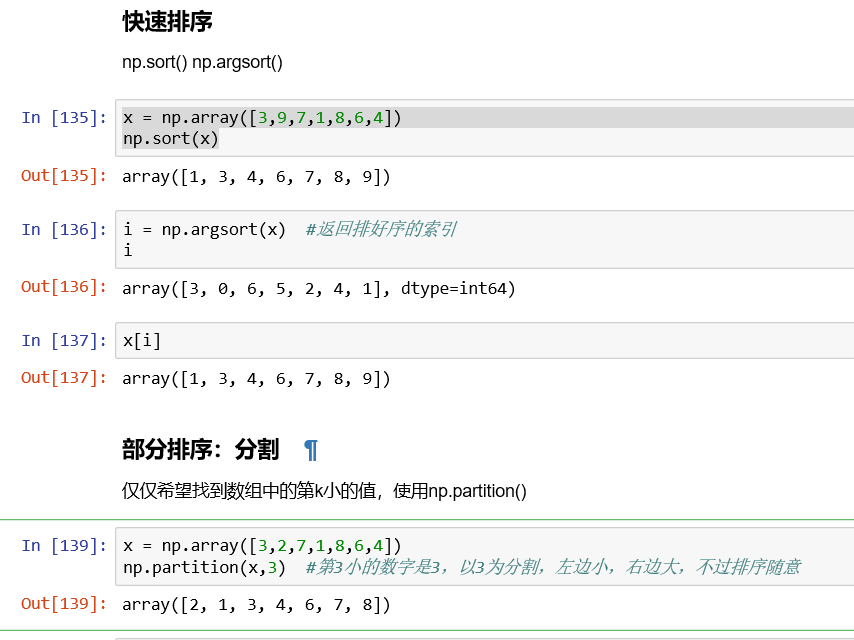Click the Out[139] partitioned array output
The width and height of the screenshot is (854, 640).
(x=256, y=605)
